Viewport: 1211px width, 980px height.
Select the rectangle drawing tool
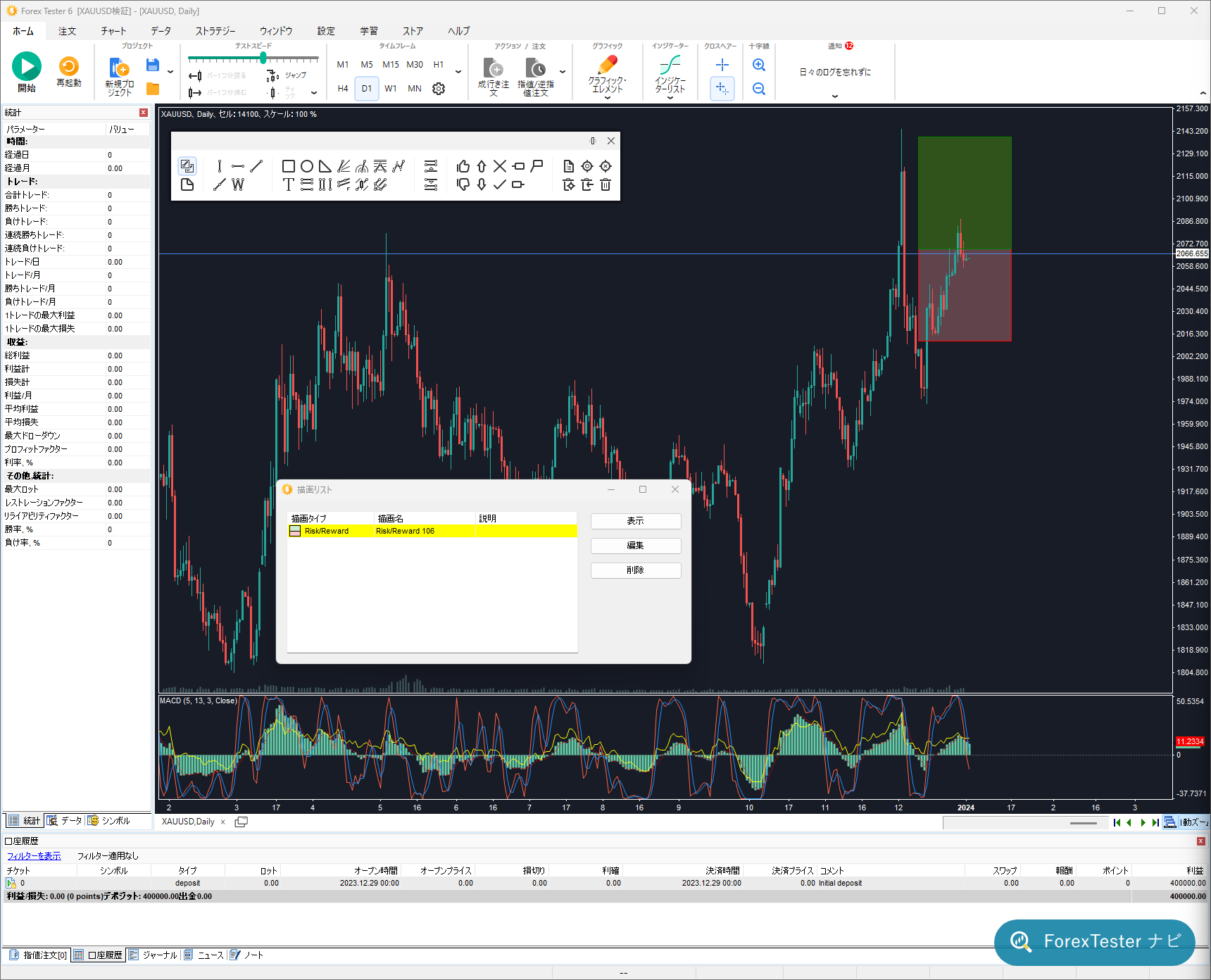(x=289, y=166)
